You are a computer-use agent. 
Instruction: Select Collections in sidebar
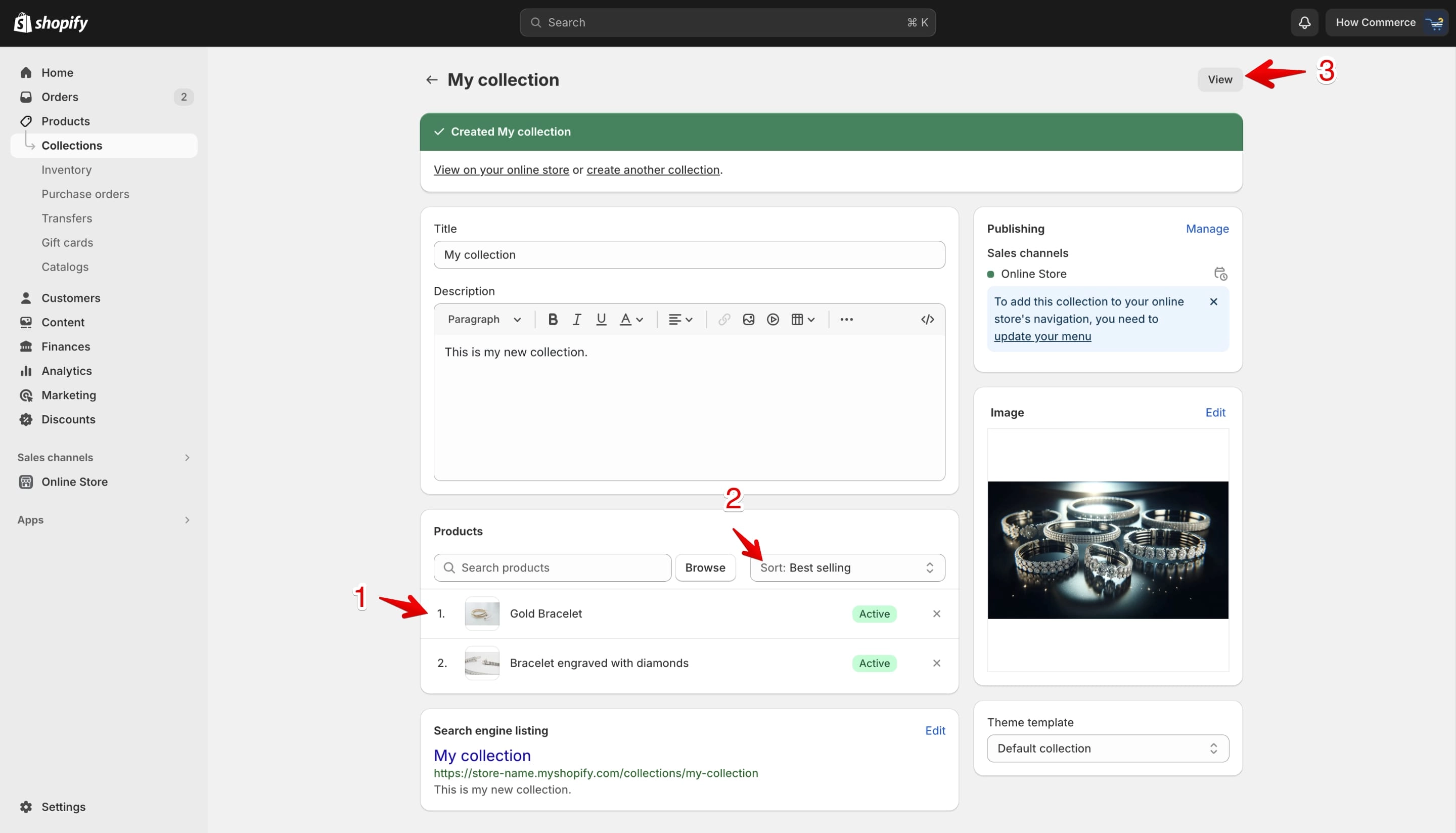(x=104, y=145)
